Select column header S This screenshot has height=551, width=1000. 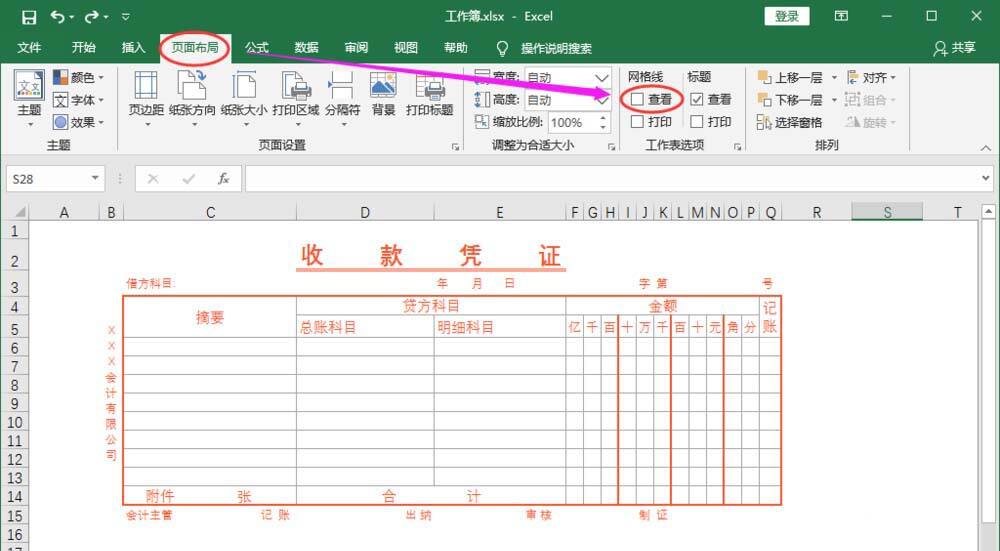click(x=887, y=212)
